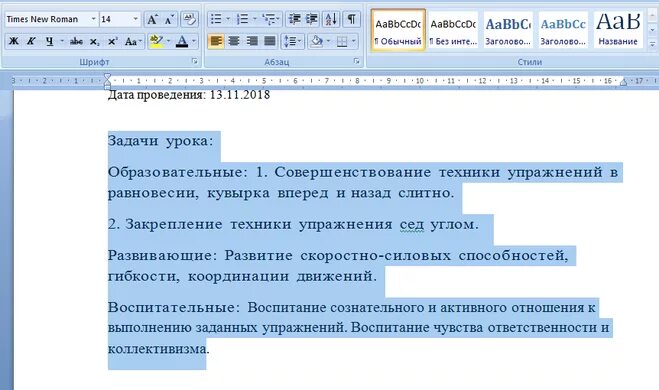Image resolution: width=659 pixels, height=390 pixels.
Task: Click the text 'Дата проведения: 13.11.2018'
Action: 189,95
